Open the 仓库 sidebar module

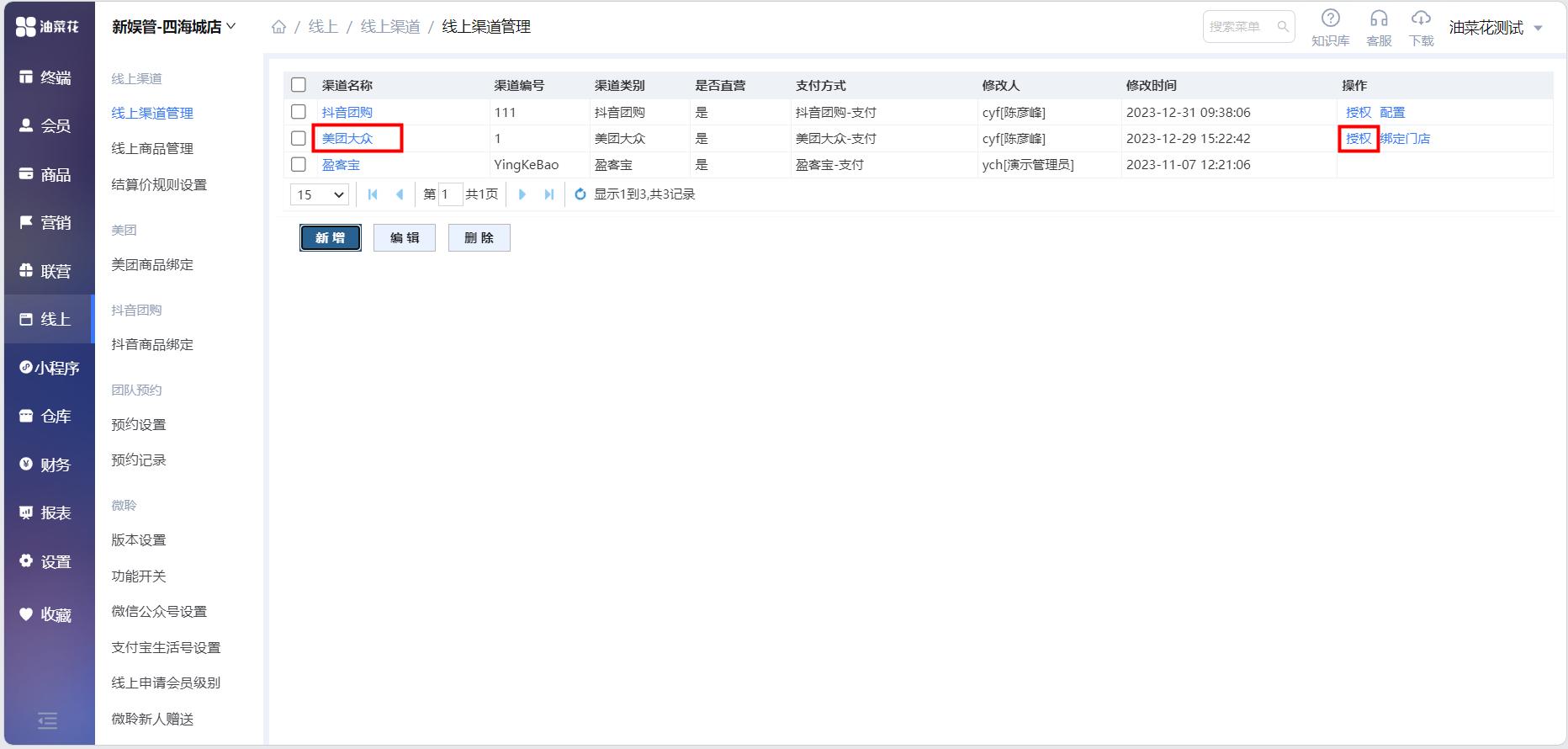(47, 416)
